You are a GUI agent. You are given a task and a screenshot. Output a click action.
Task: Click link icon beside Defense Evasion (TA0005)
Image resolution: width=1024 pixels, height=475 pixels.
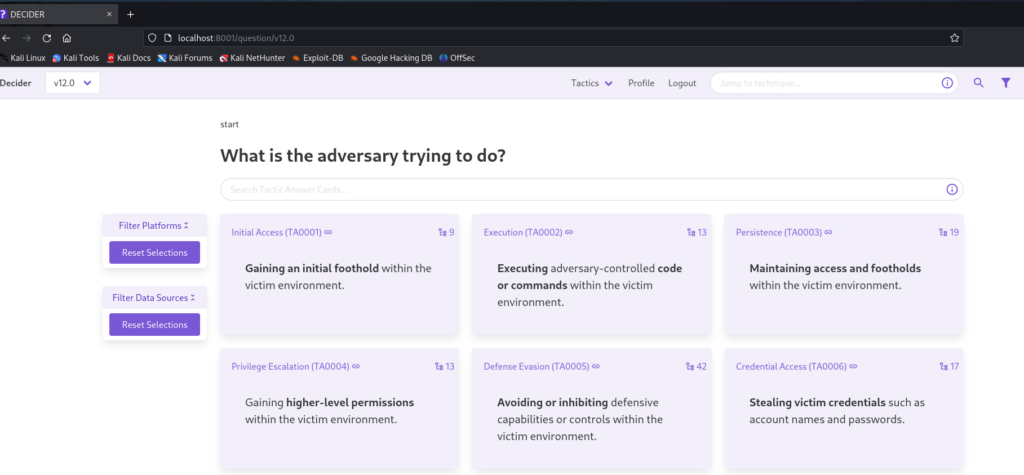tap(595, 366)
